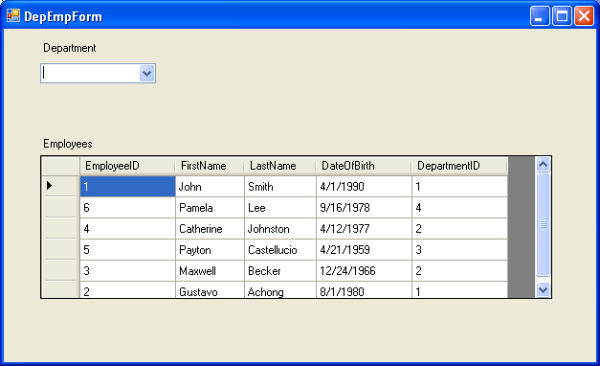Click the DateOfBirth column header

[364, 166]
